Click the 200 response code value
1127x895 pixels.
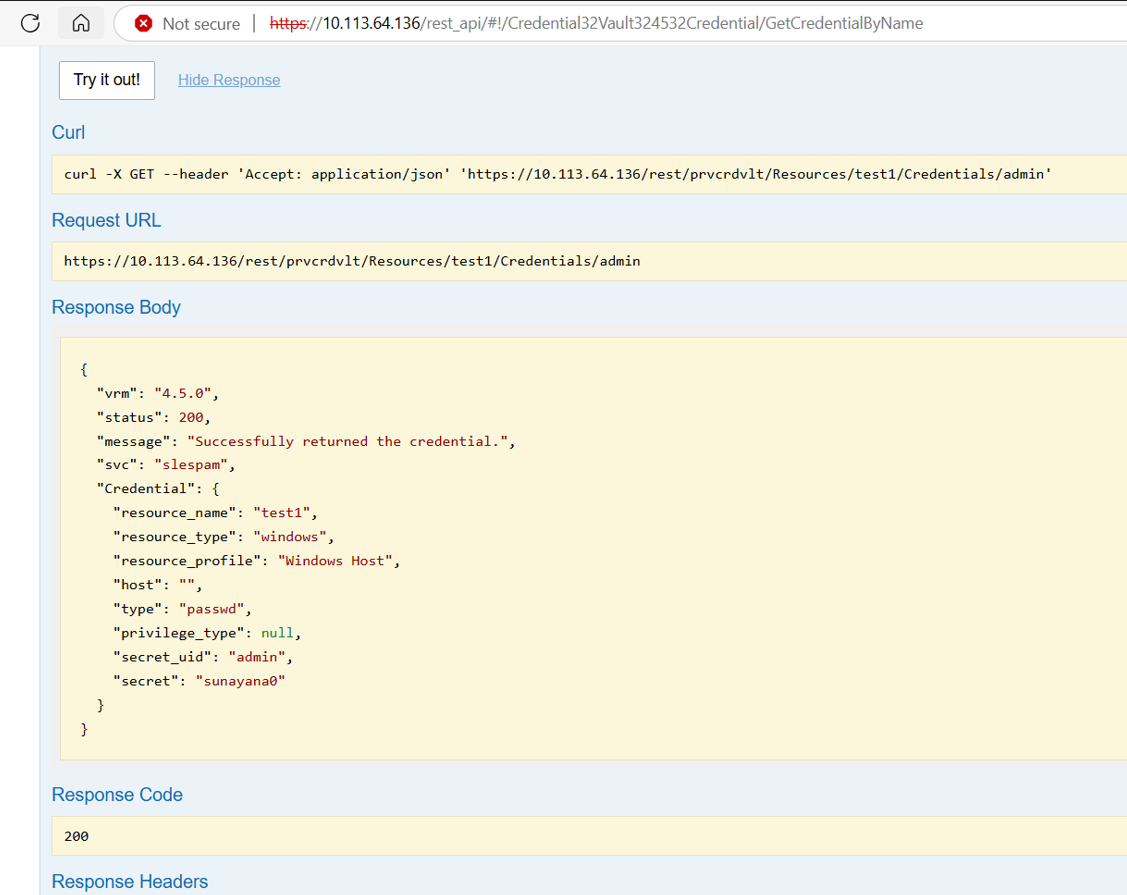tap(76, 836)
